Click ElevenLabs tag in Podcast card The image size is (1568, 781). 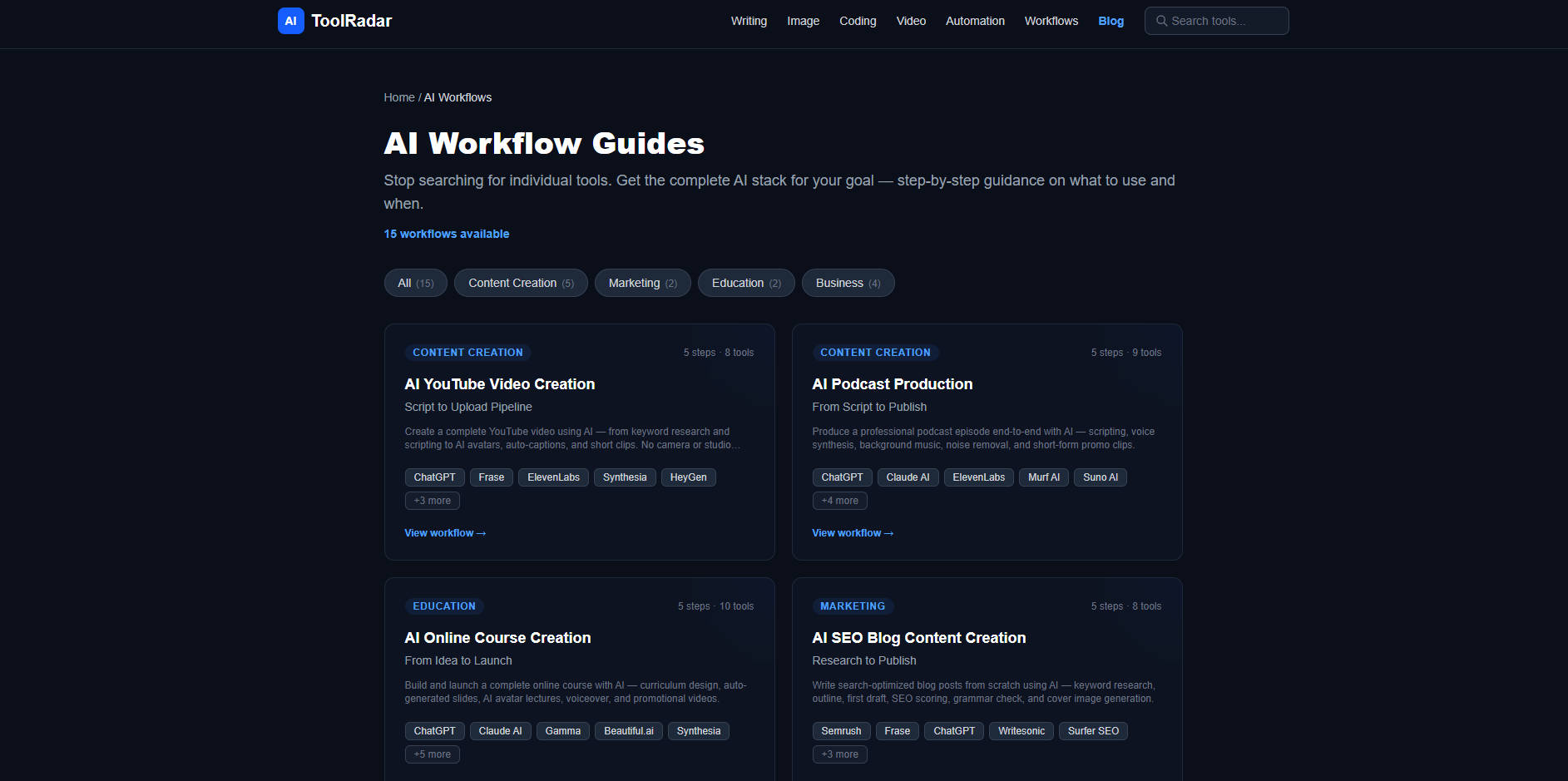(978, 477)
